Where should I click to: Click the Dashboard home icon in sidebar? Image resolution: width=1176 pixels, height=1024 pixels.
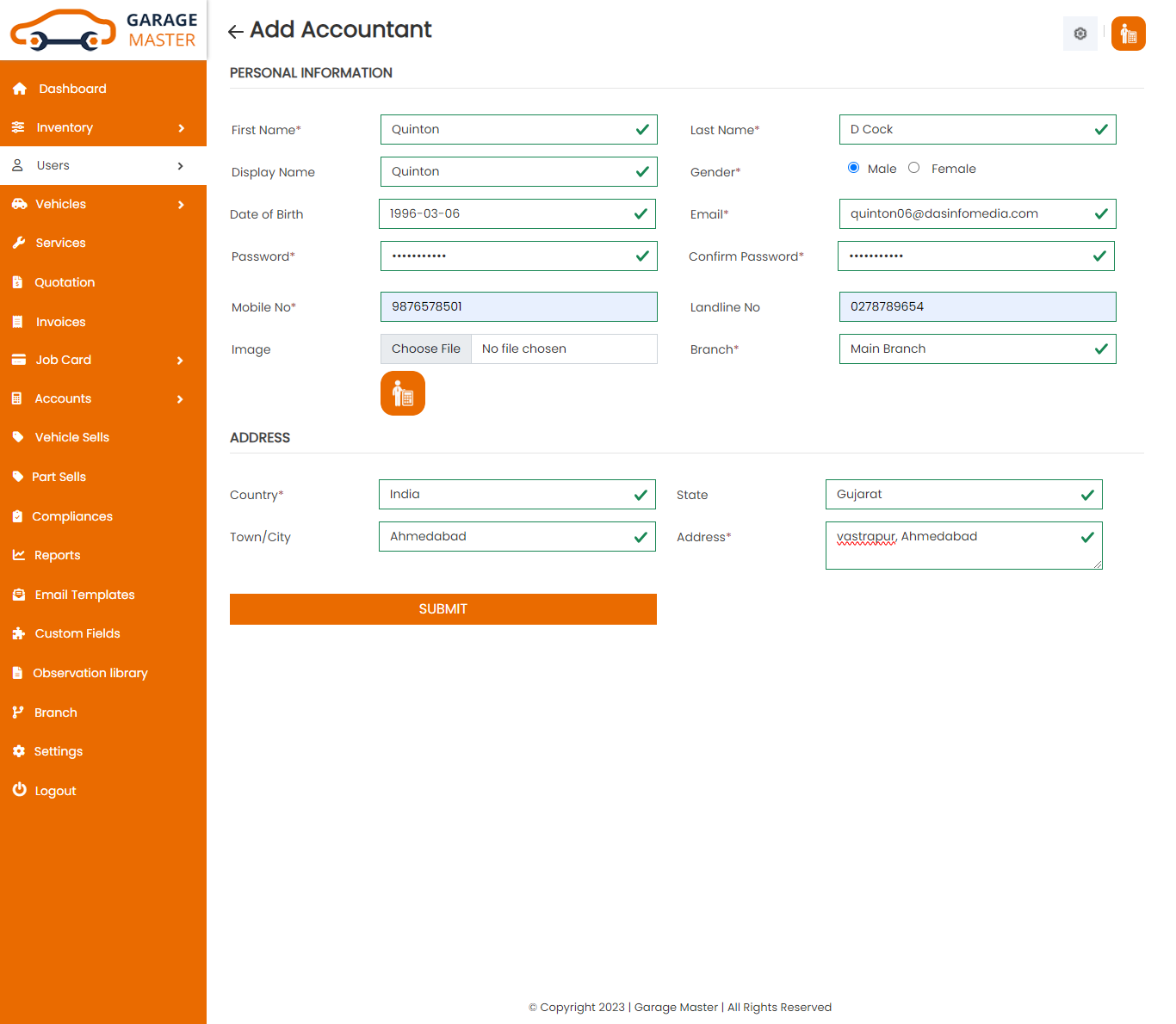coord(20,89)
